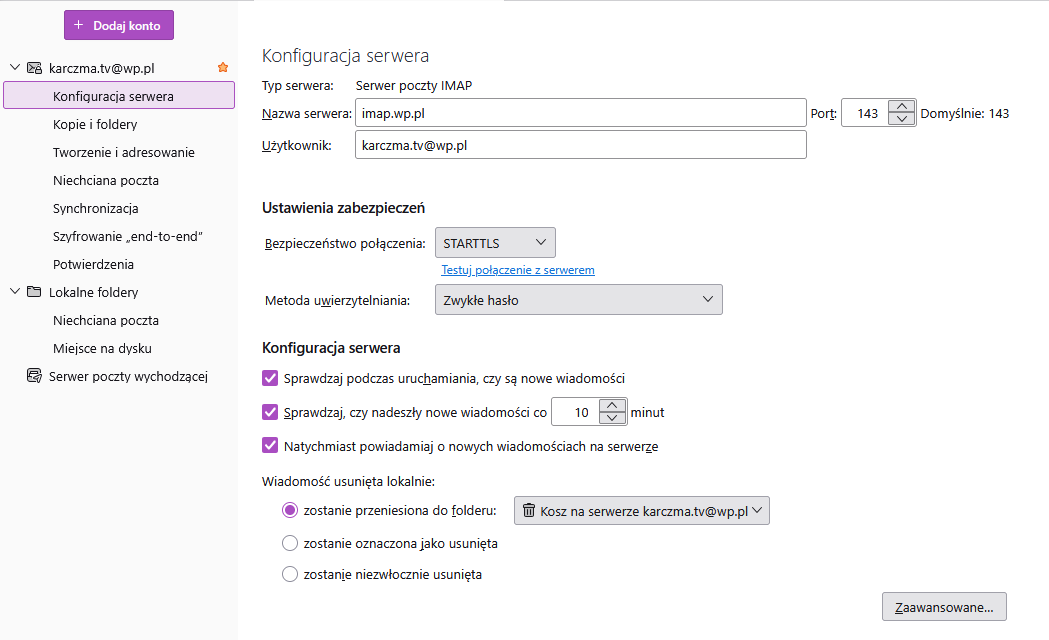Click the Lokalne foldery folder icon
Viewport: 1049px width, 640px height.
click(x=34, y=292)
